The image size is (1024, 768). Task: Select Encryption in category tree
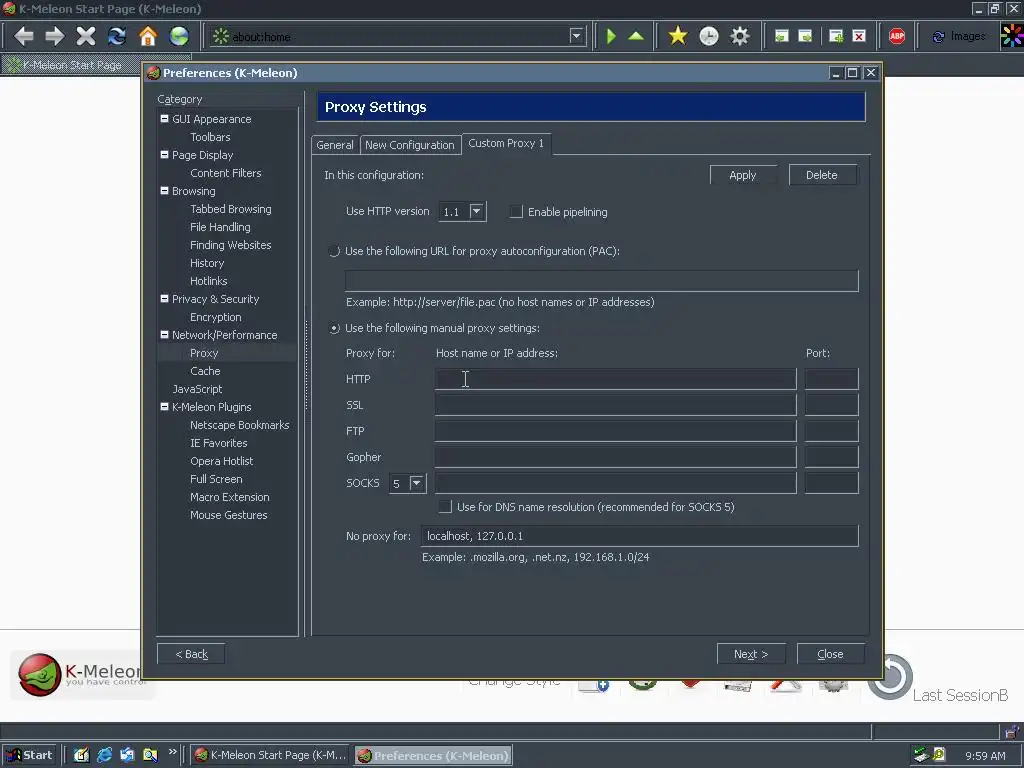coord(216,317)
